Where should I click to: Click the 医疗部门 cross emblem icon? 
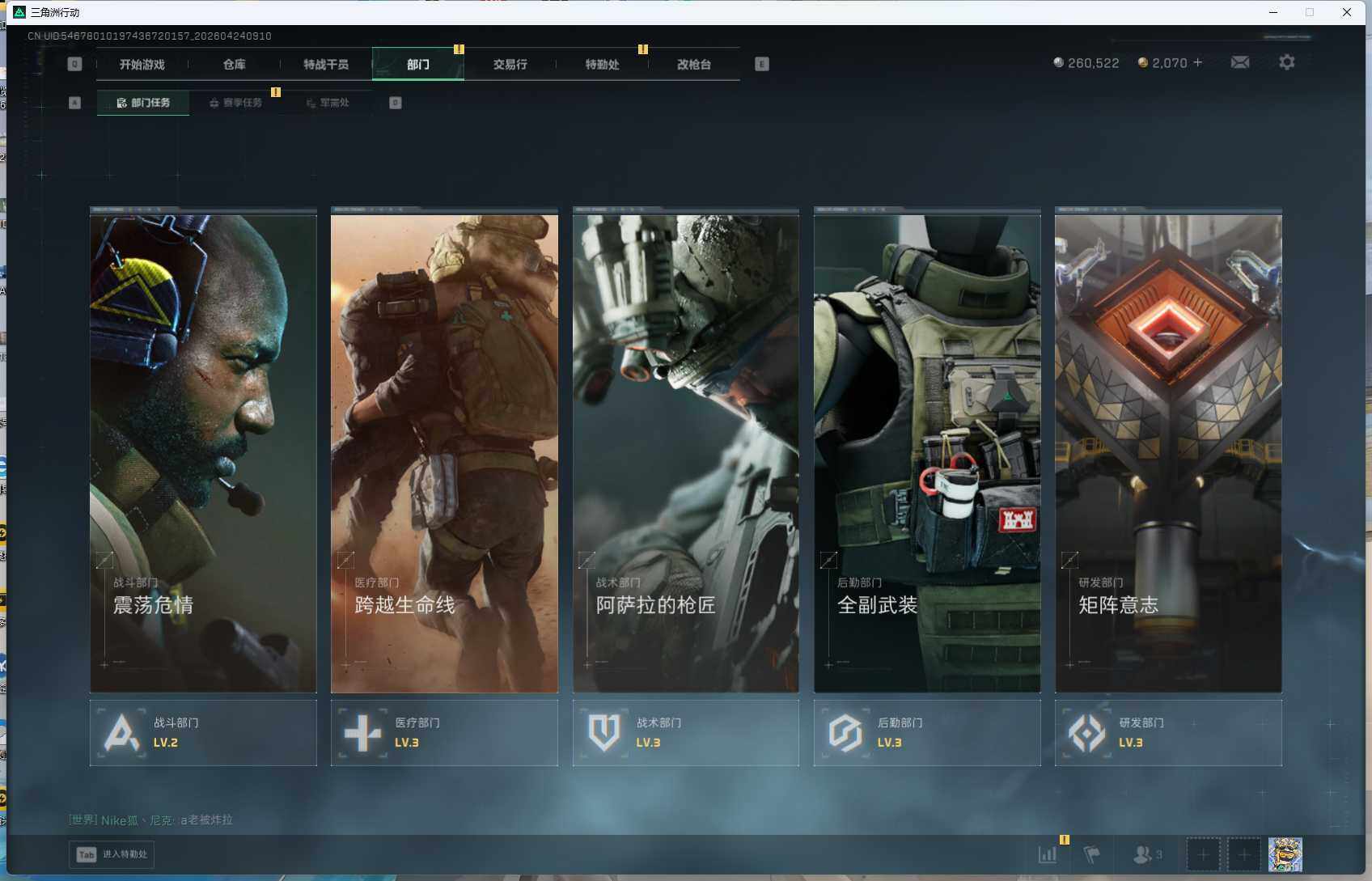tap(362, 733)
